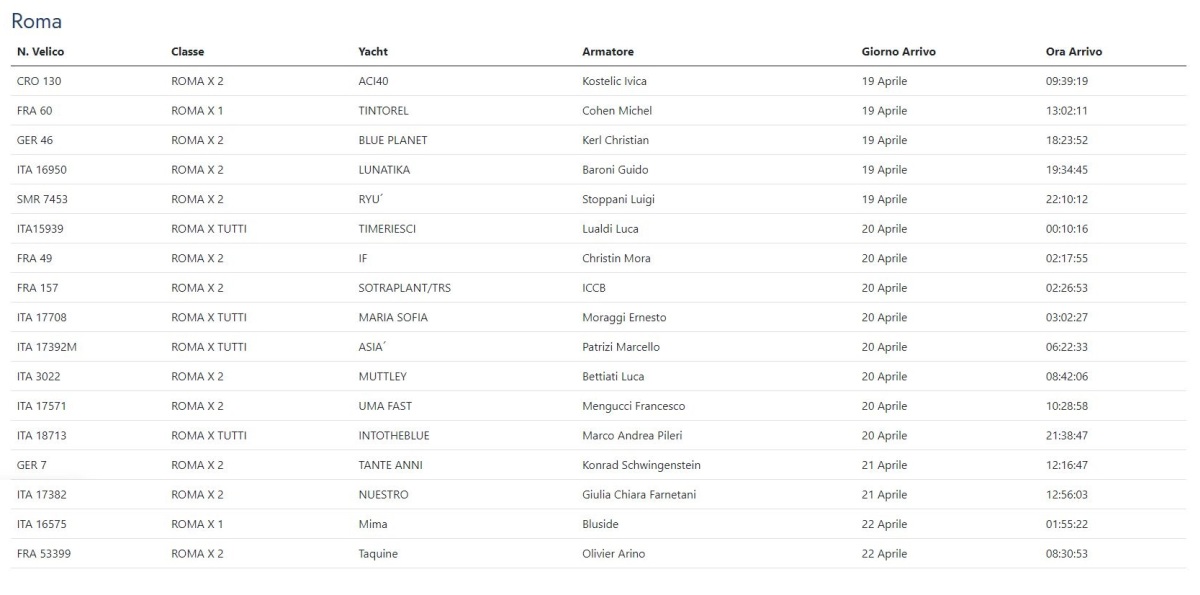Click sail number FRA 157
This screenshot has width=1200, height=595.
tap(38, 288)
